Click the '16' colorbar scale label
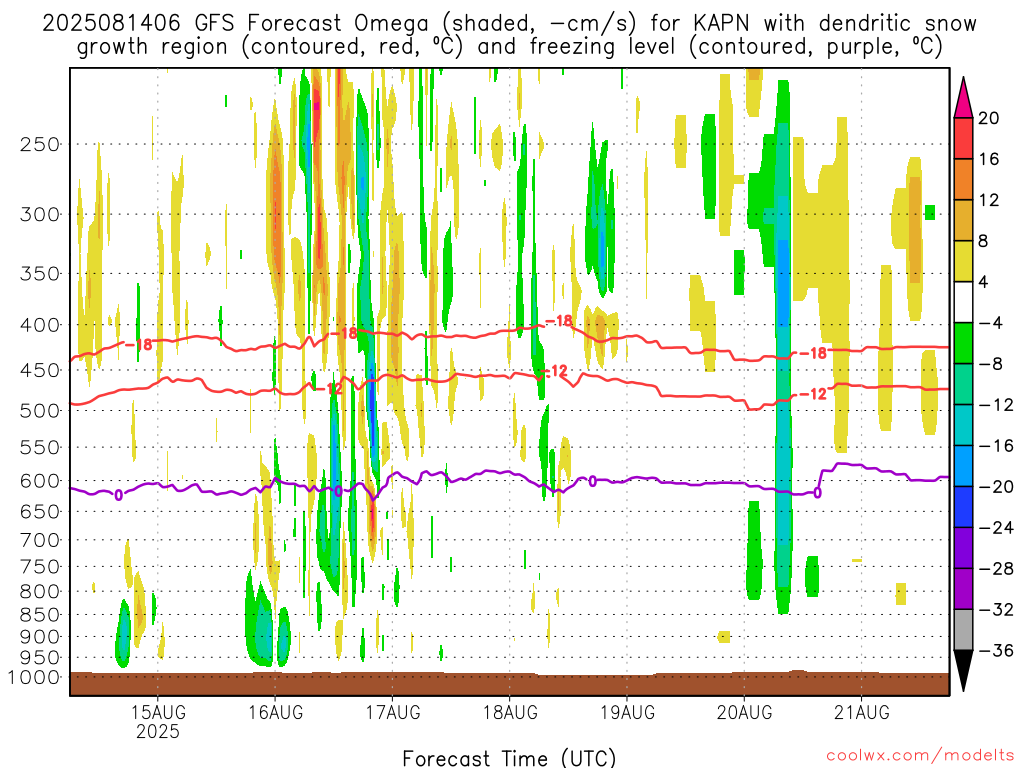 (x=989, y=159)
